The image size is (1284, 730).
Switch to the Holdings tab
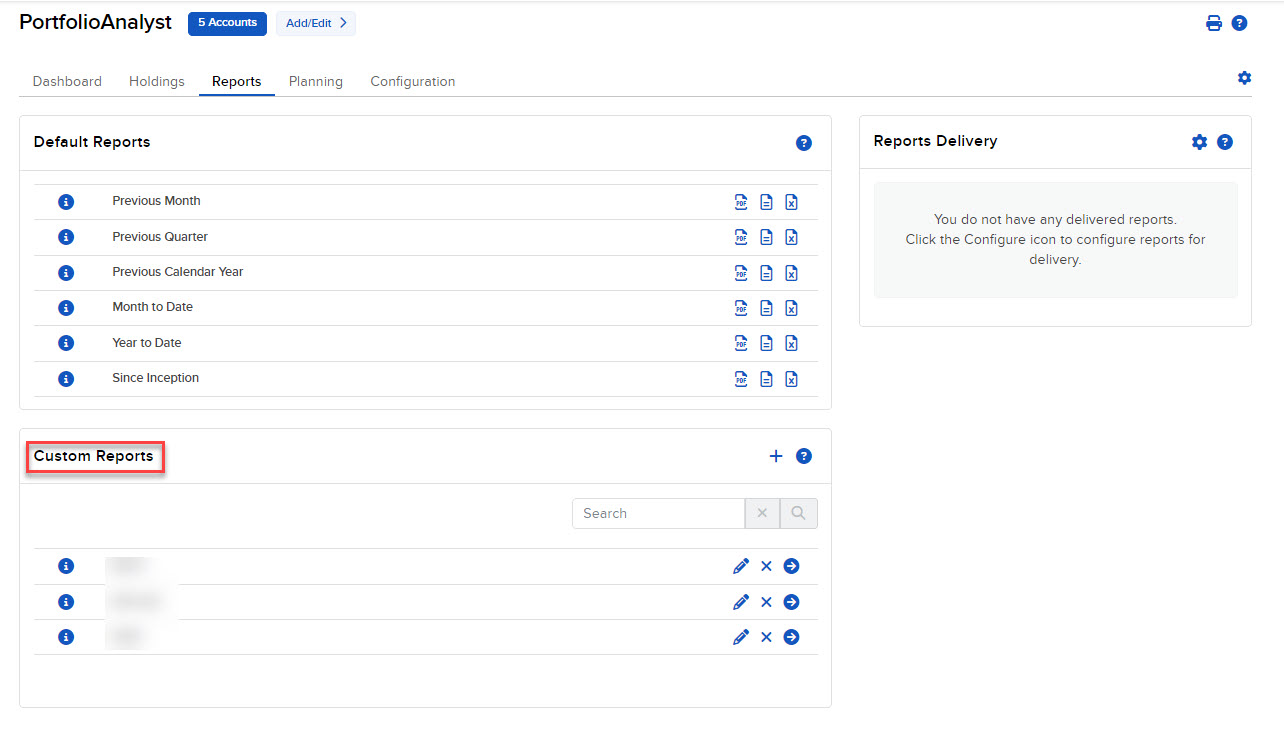pyautogui.click(x=156, y=81)
